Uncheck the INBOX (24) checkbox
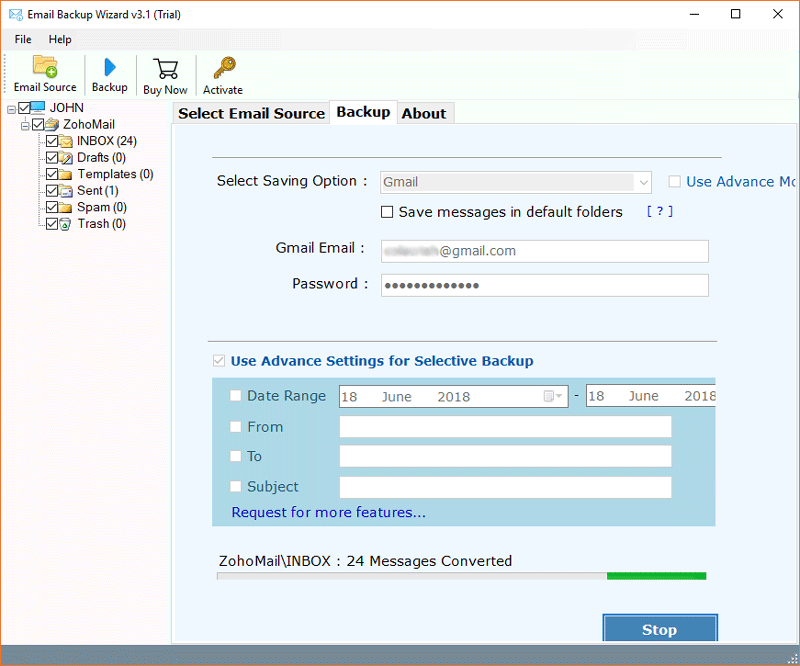This screenshot has width=800, height=666. click(52, 141)
